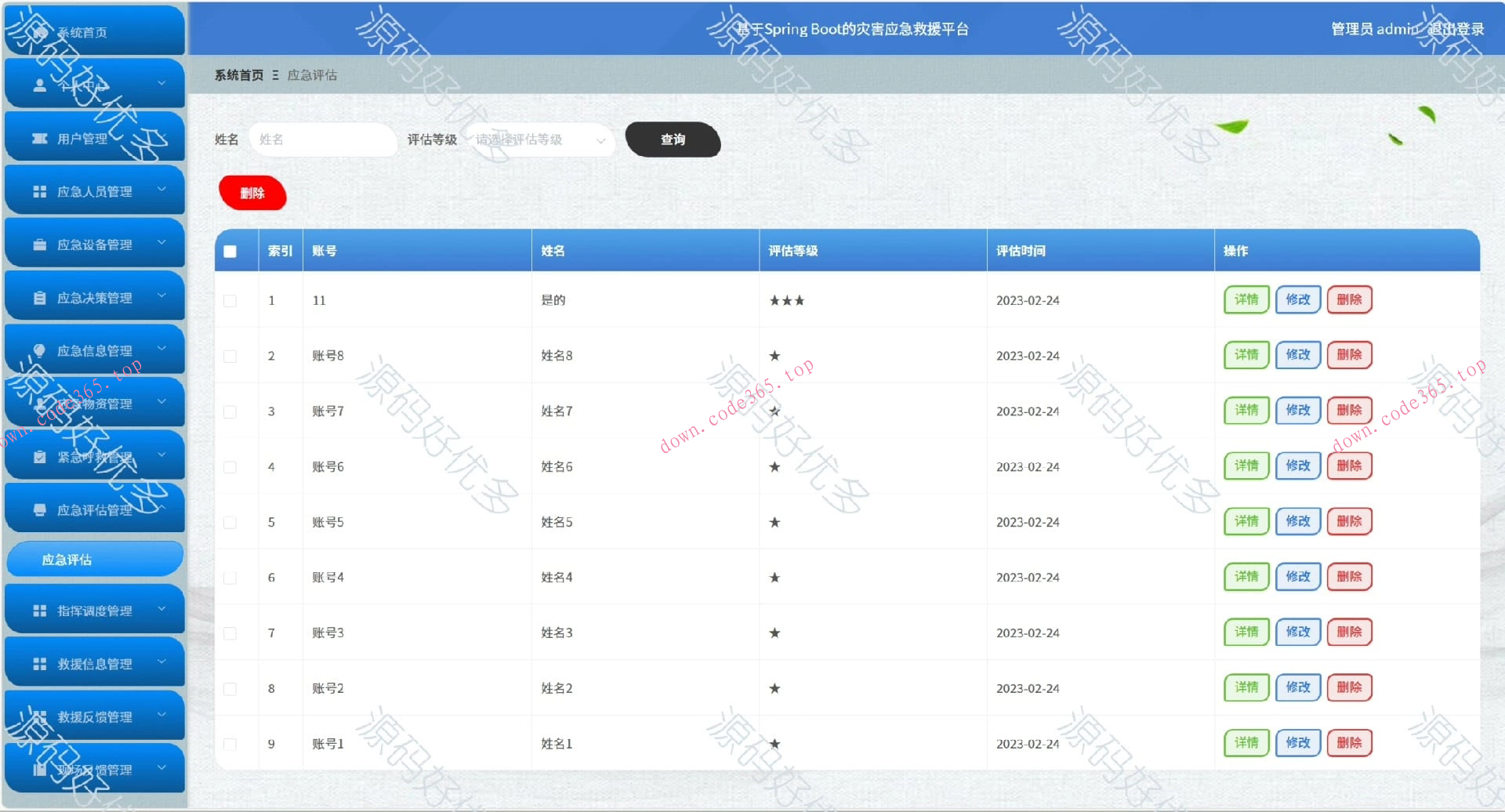Screen dimensions: 1505x812
Task: Check the select-all checkbox in the table header
Action: click(x=230, y=251)
